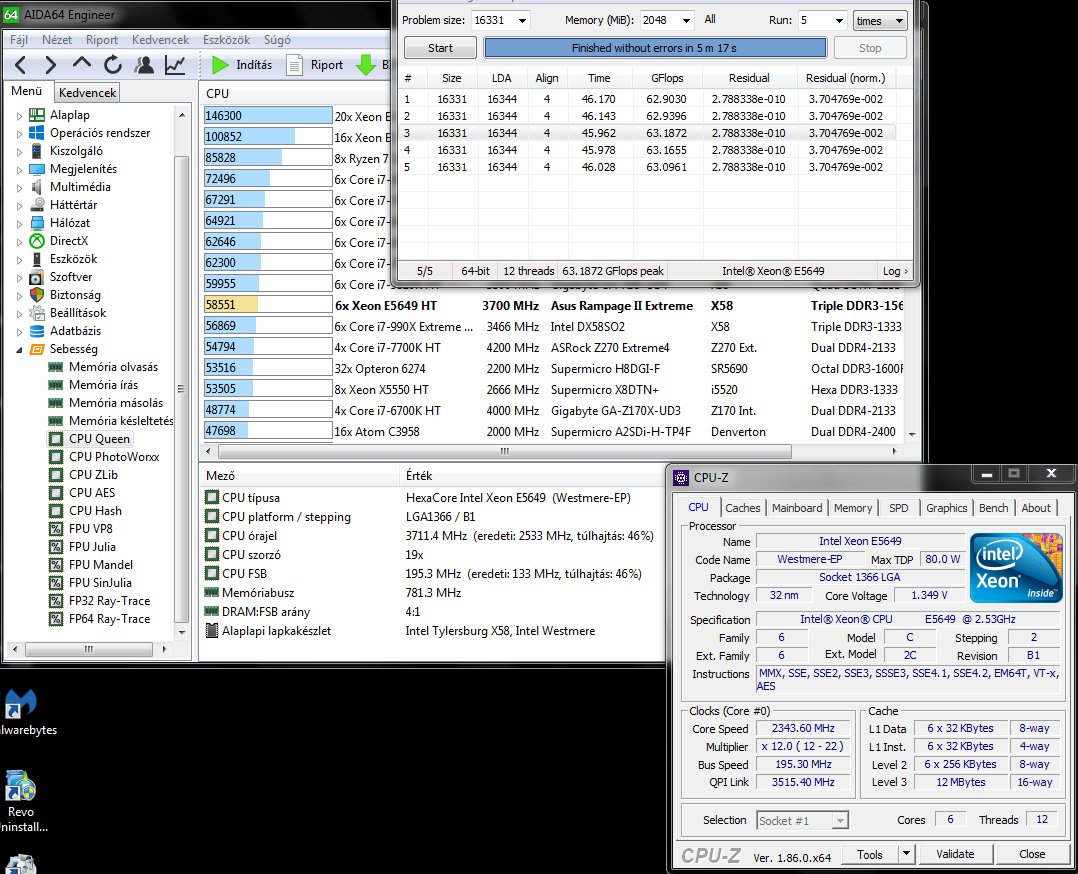Switch to the SPD tab in CPU-Z
This screenshot has height=874, width=1078.
coord(899,507)
